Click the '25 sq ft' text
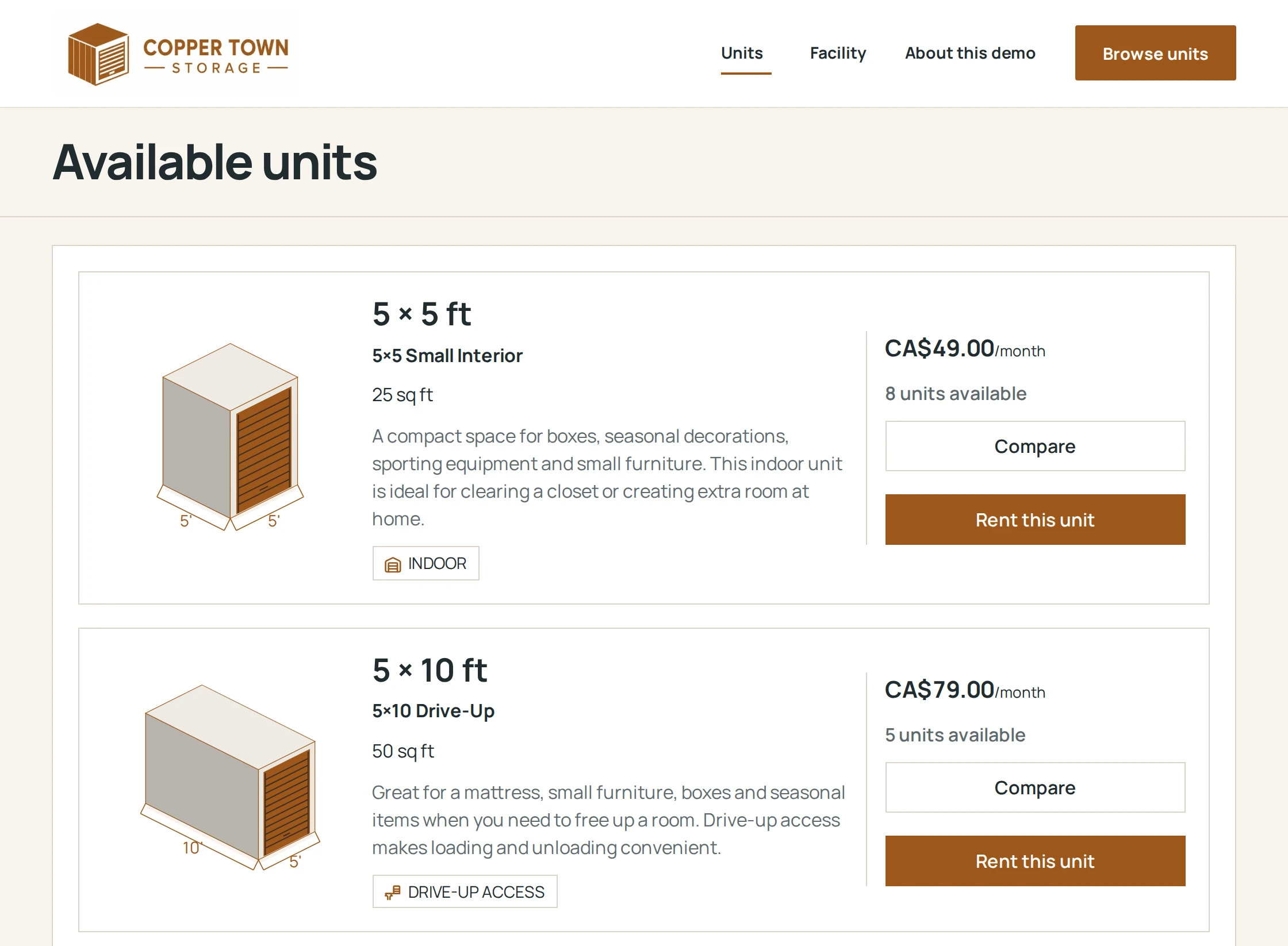Viewport: 1288px width, 946px height. (402, 395)
